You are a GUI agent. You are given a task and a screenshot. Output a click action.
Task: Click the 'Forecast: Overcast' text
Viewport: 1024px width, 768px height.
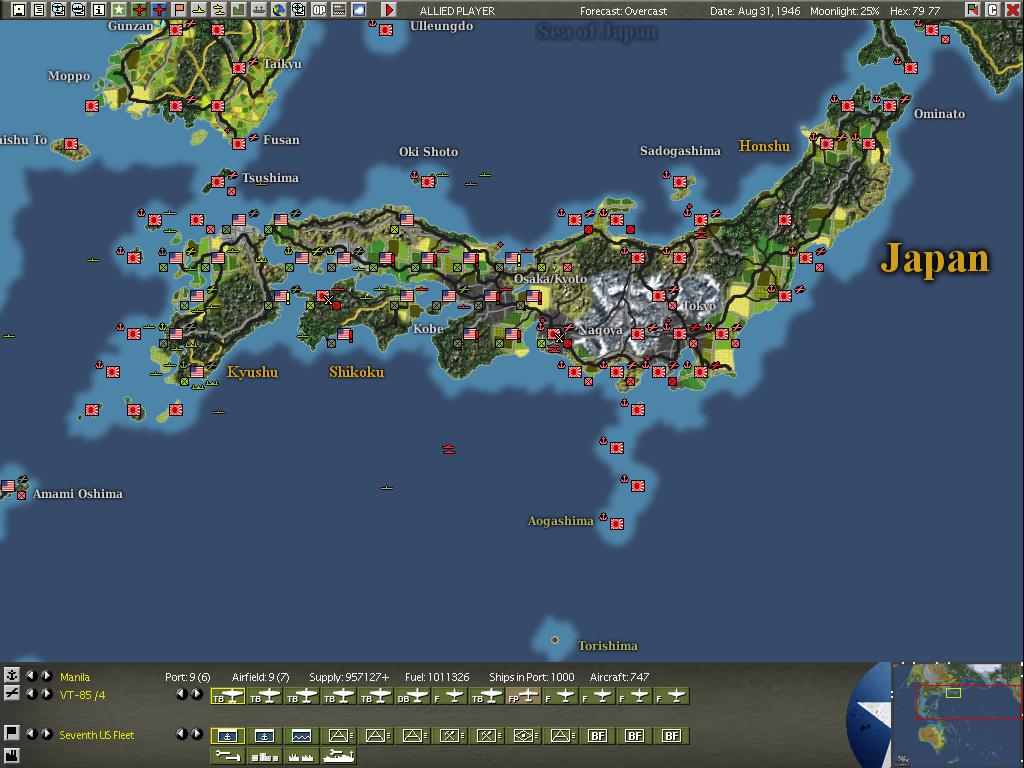[624, 11]
